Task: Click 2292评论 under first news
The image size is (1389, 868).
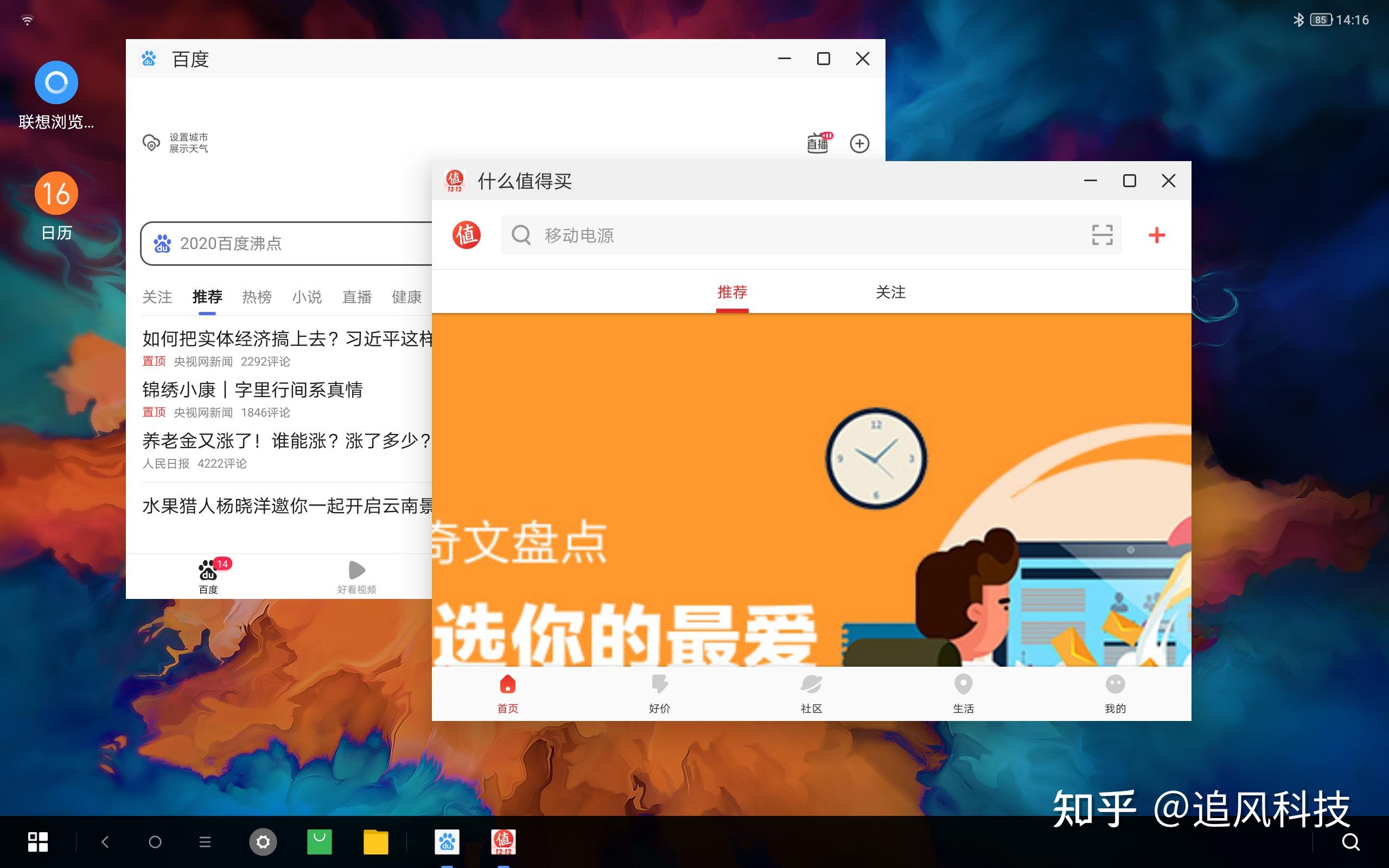Action: click(x=265, y=362)
